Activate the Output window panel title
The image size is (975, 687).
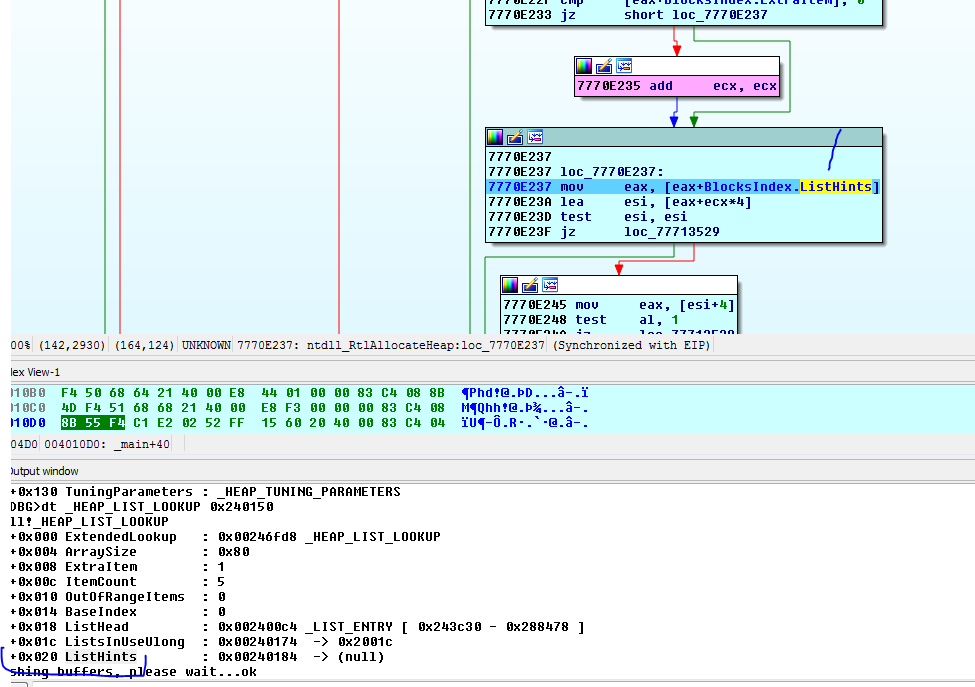pyautogui.click(x=42, y=471)
